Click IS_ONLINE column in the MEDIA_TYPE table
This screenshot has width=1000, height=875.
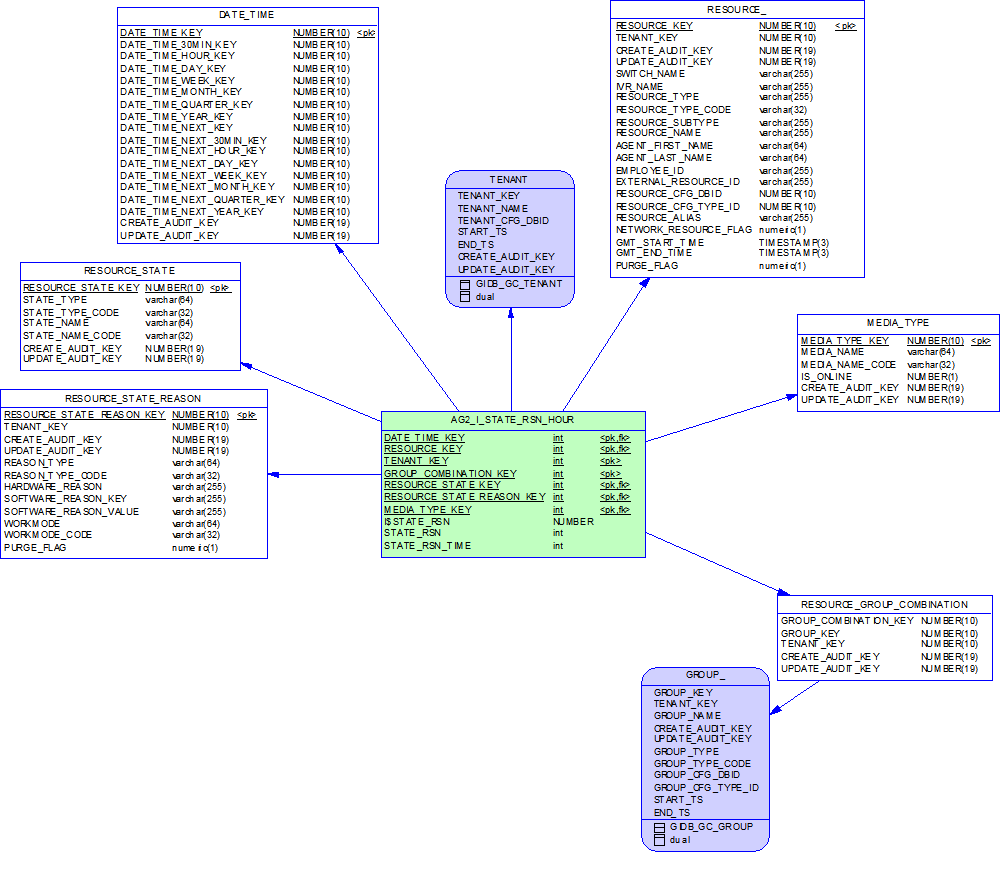click(827, 377)
